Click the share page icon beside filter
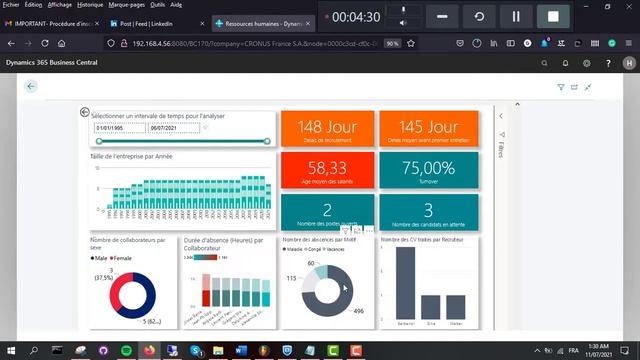The height and width of the screenshot is (360, 640). [574, 87]
